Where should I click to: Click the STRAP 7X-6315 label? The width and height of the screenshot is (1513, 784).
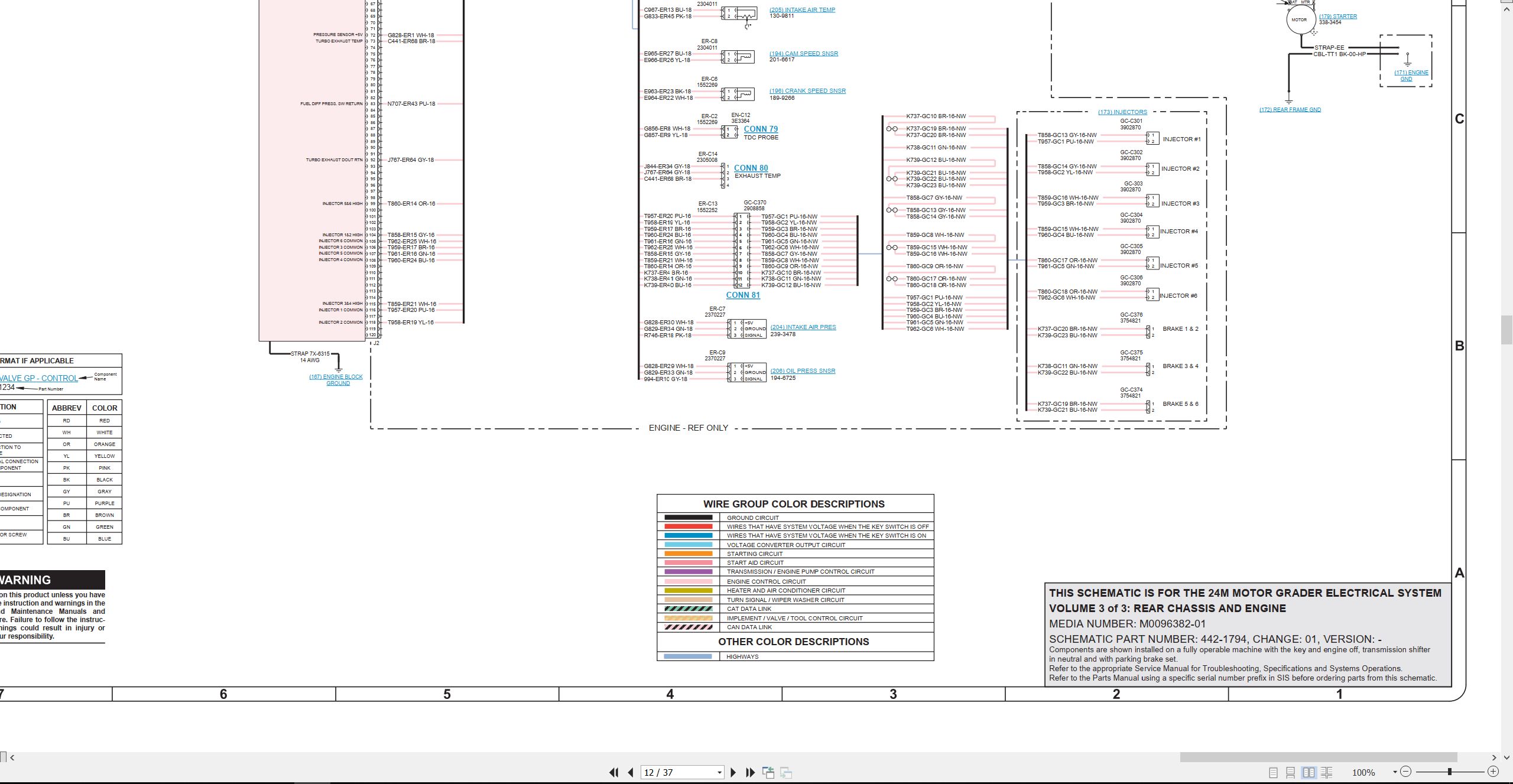pos(310,354)
